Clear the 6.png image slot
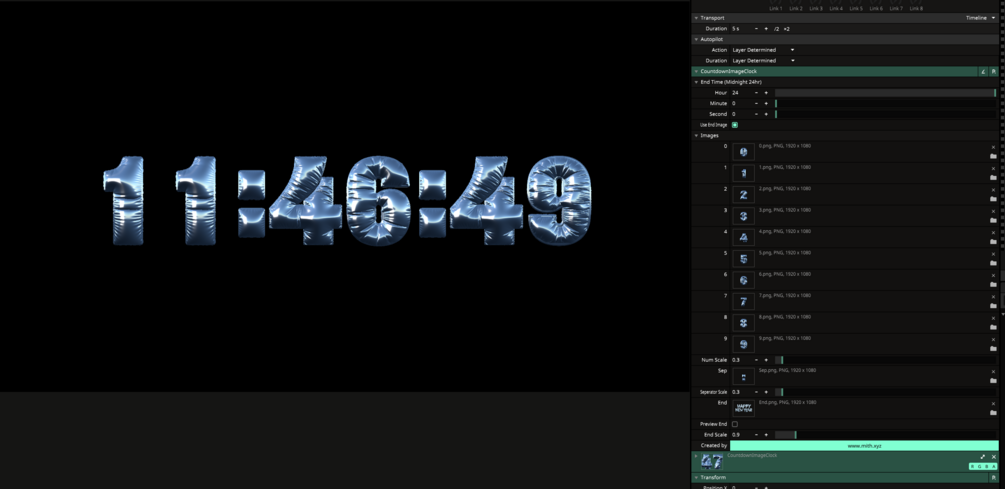1005x489 pixels. (x=993, y=276)
